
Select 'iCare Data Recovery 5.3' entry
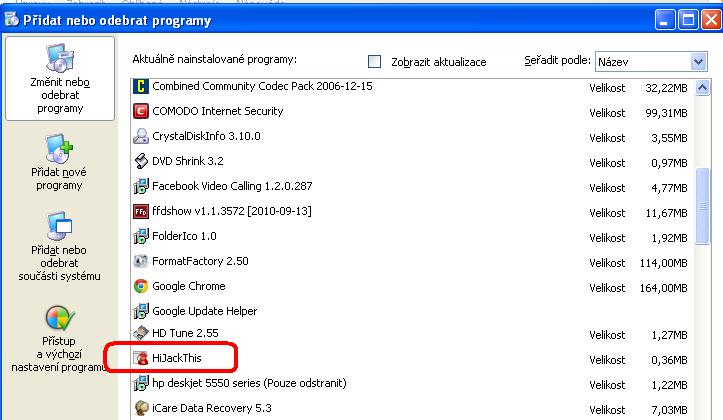point(212,408)
